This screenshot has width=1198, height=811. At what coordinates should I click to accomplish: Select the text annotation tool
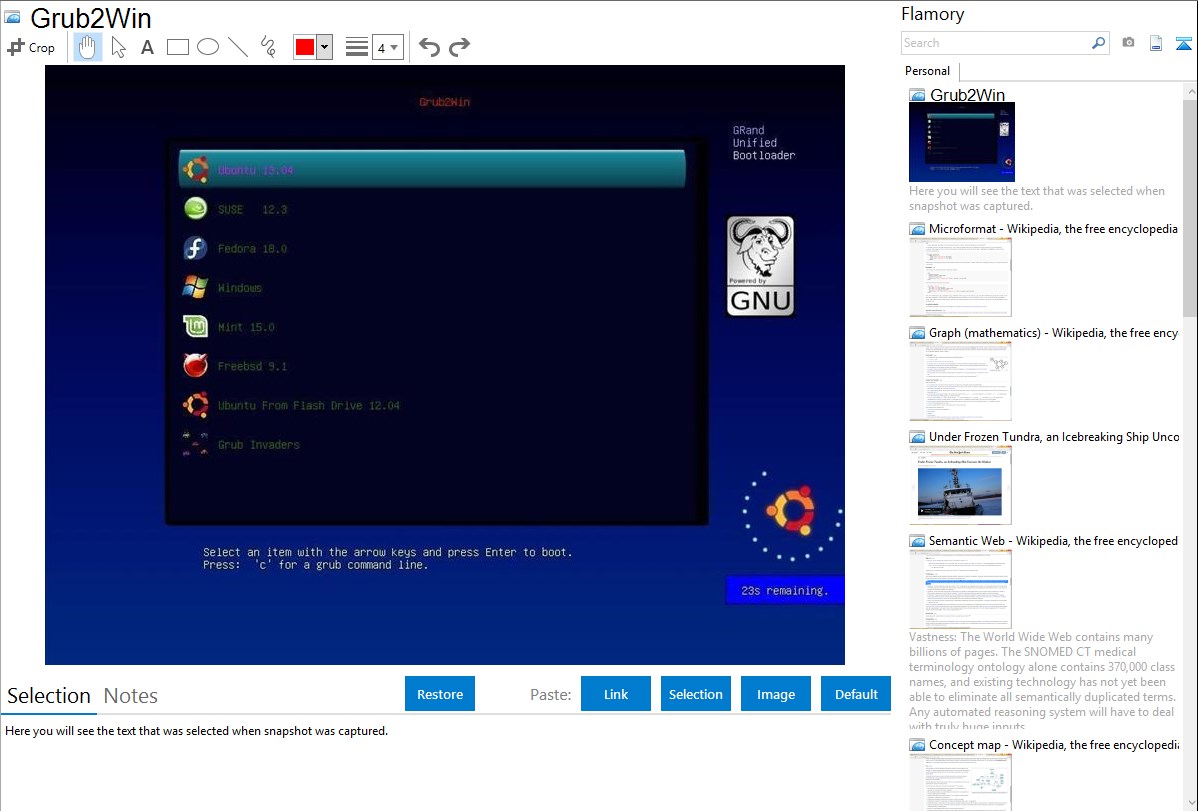coord(147,47)
